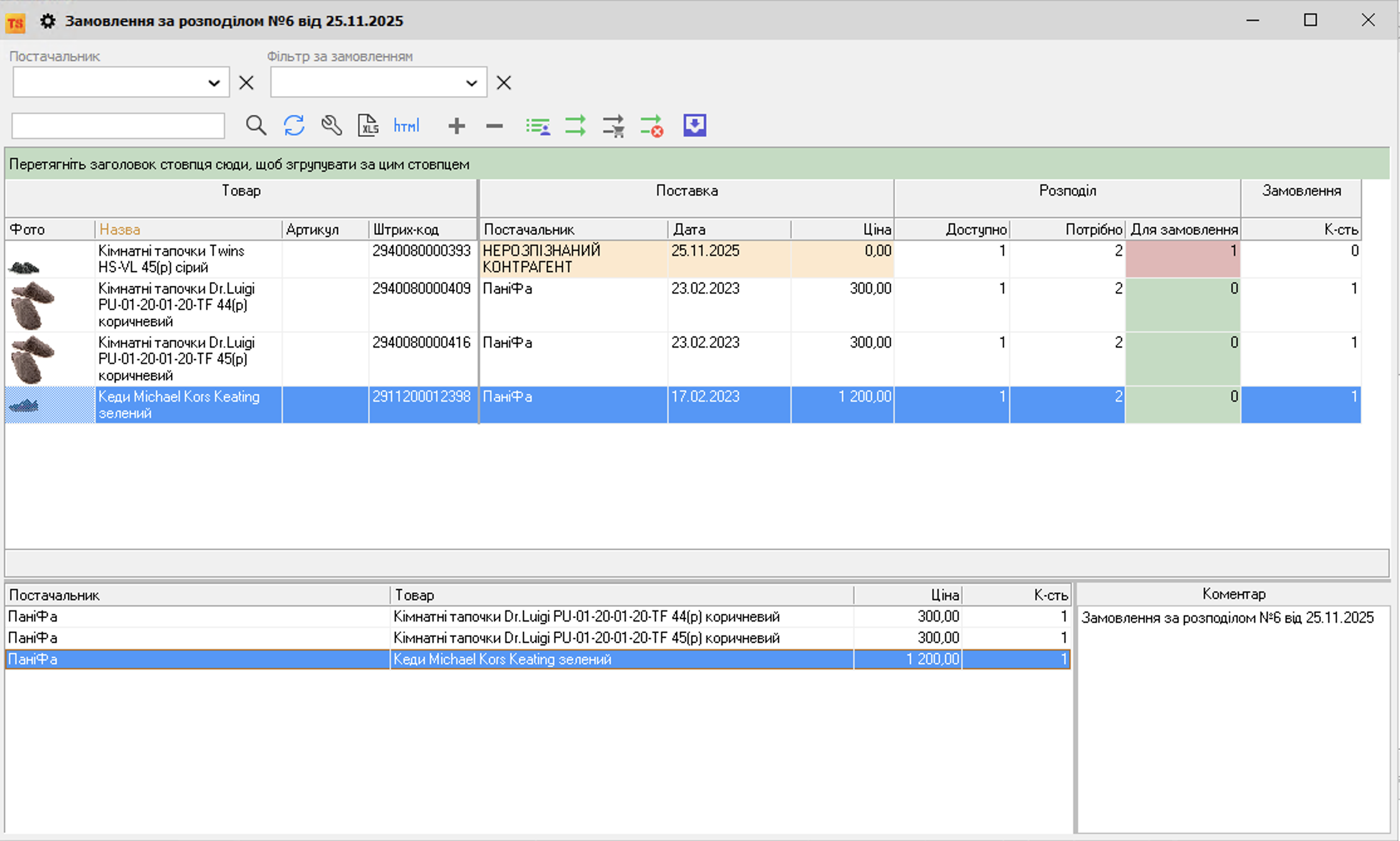Click the plus add icon
This screenshot has width=1400, height=841.
[x=457, y=126]
